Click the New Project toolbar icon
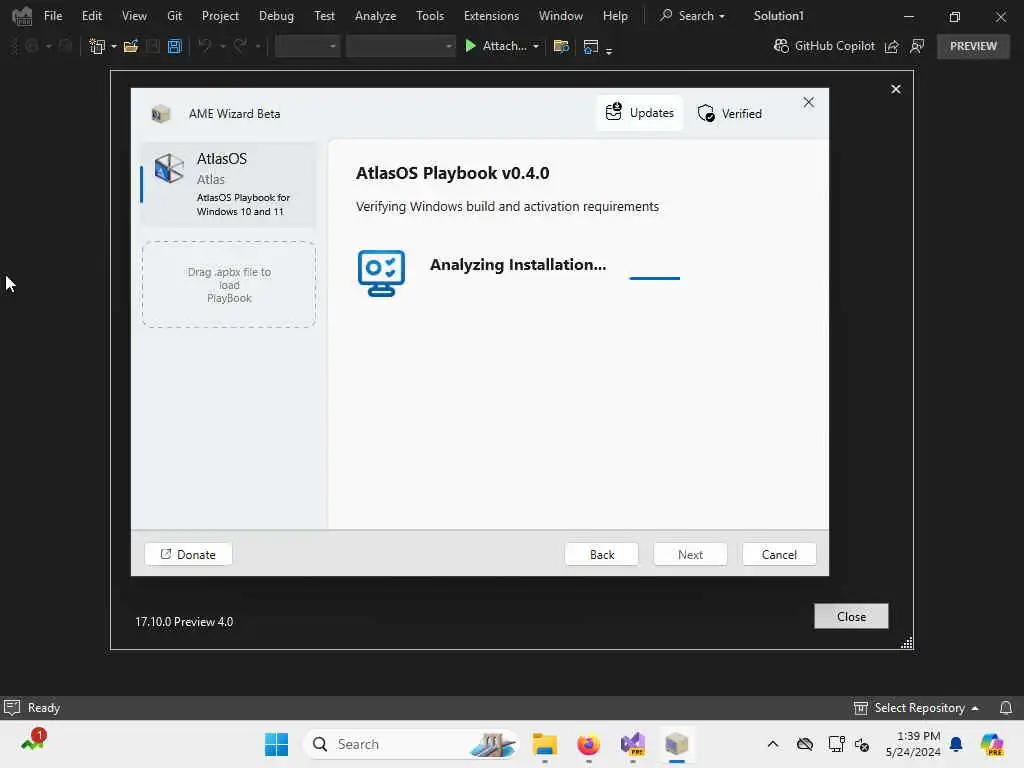This screenshot has width=1024, height=768. click(97, 46)
